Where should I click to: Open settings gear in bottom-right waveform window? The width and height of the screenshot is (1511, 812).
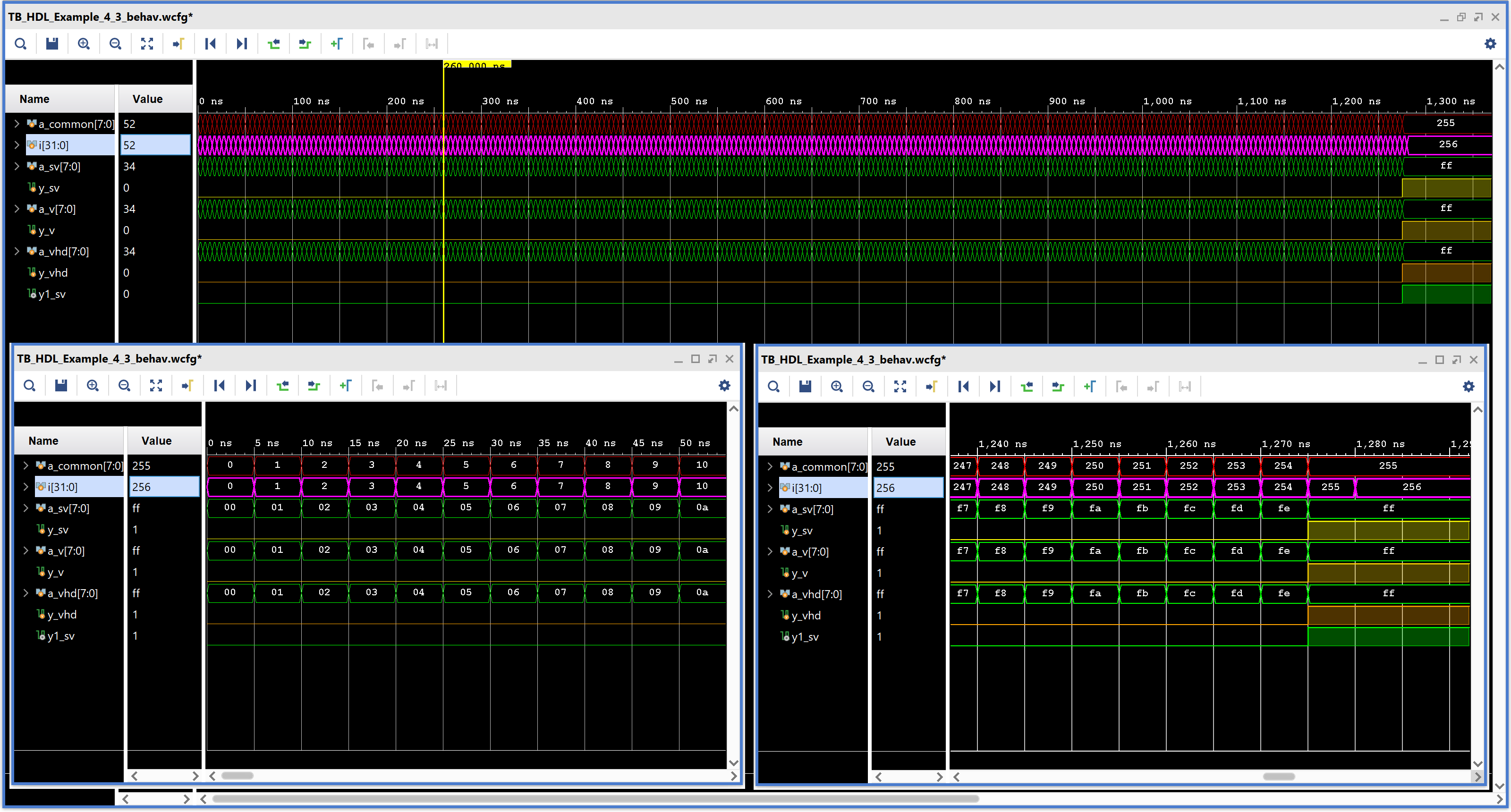(1468, 387)
